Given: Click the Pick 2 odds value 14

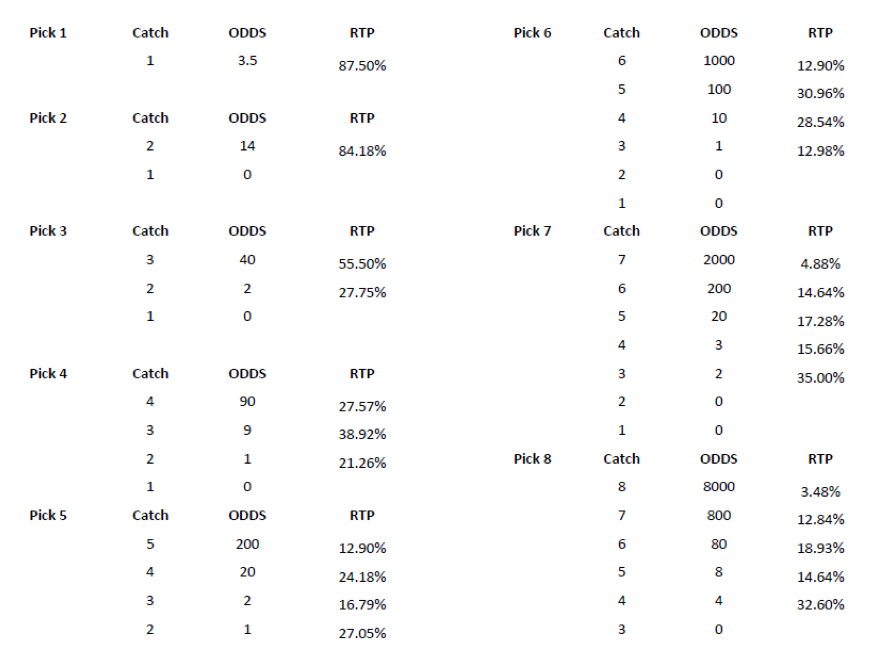Looking at the screenshot, I should coord(247,146).
